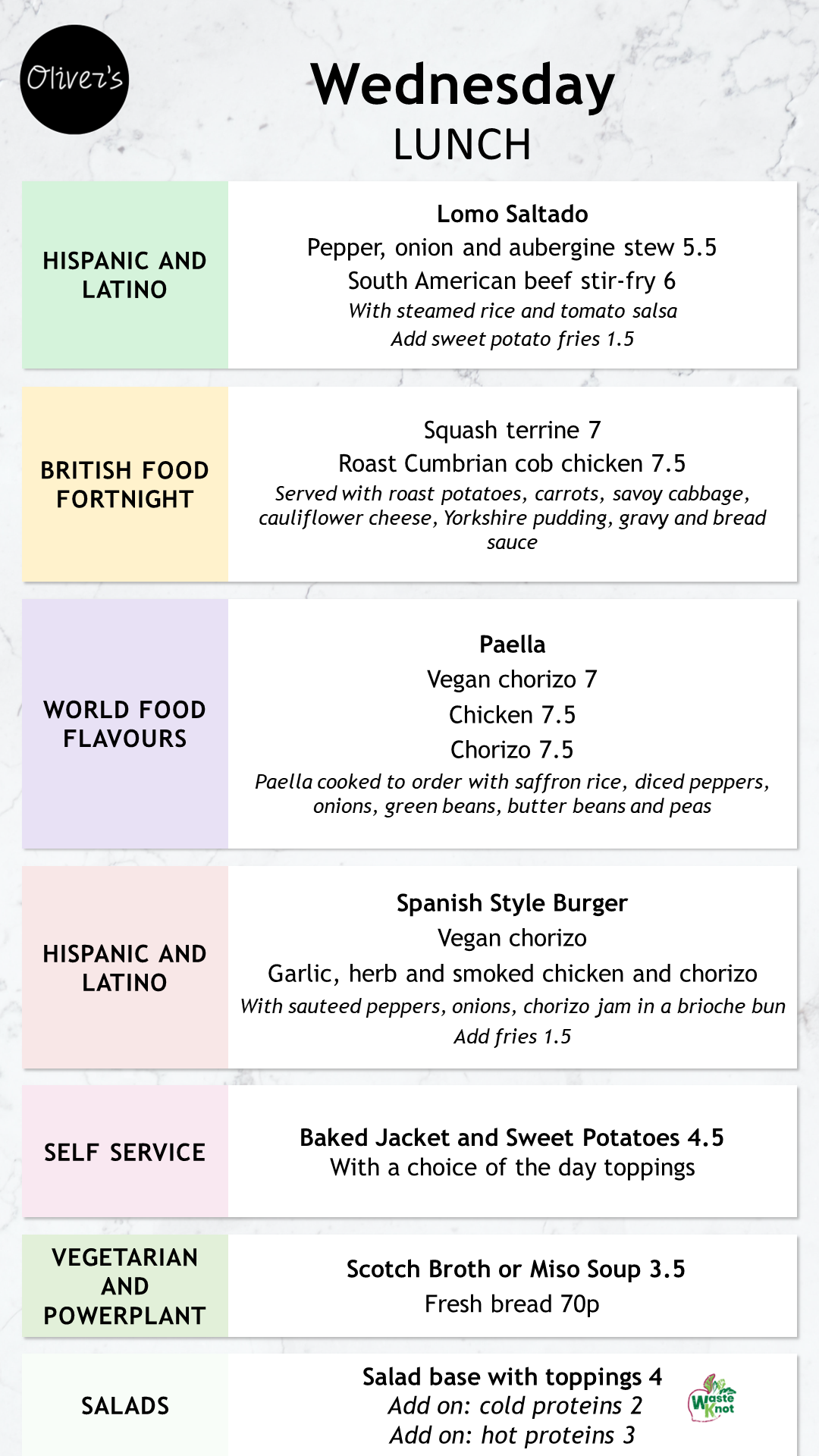819x1456 pixels.
Task: Click the Waste Knot logo icon
Action: point(712,1398)
